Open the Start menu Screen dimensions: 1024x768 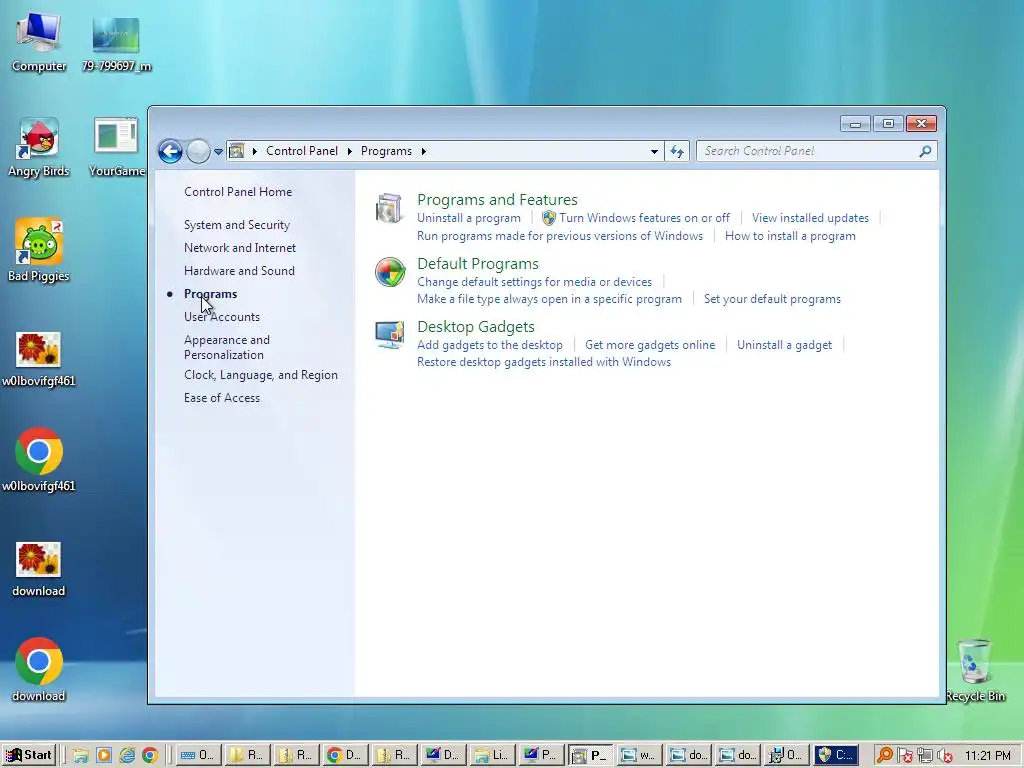coord(29,755)
